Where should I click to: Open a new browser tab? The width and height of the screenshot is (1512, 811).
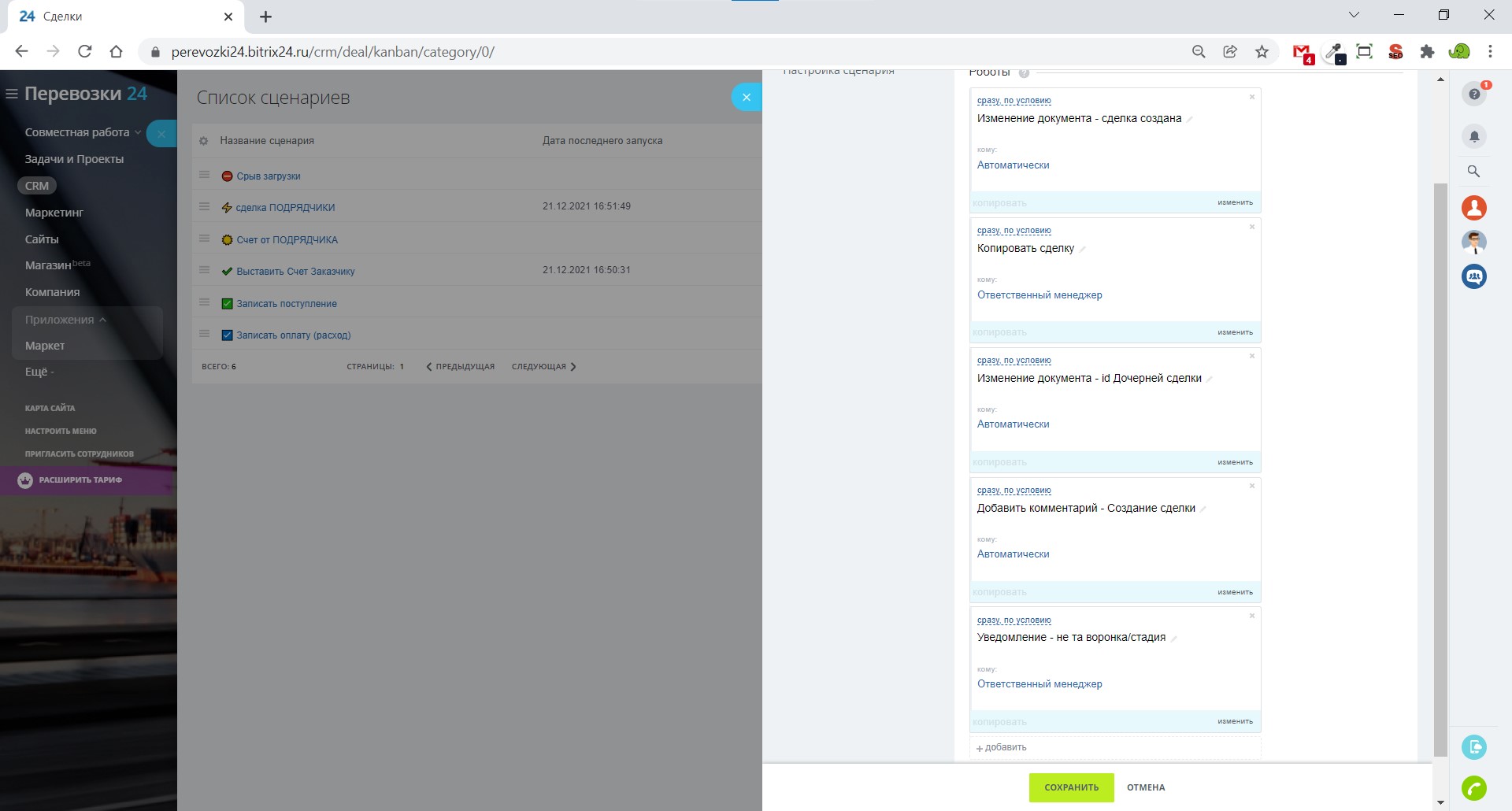[x=266, y=17]
